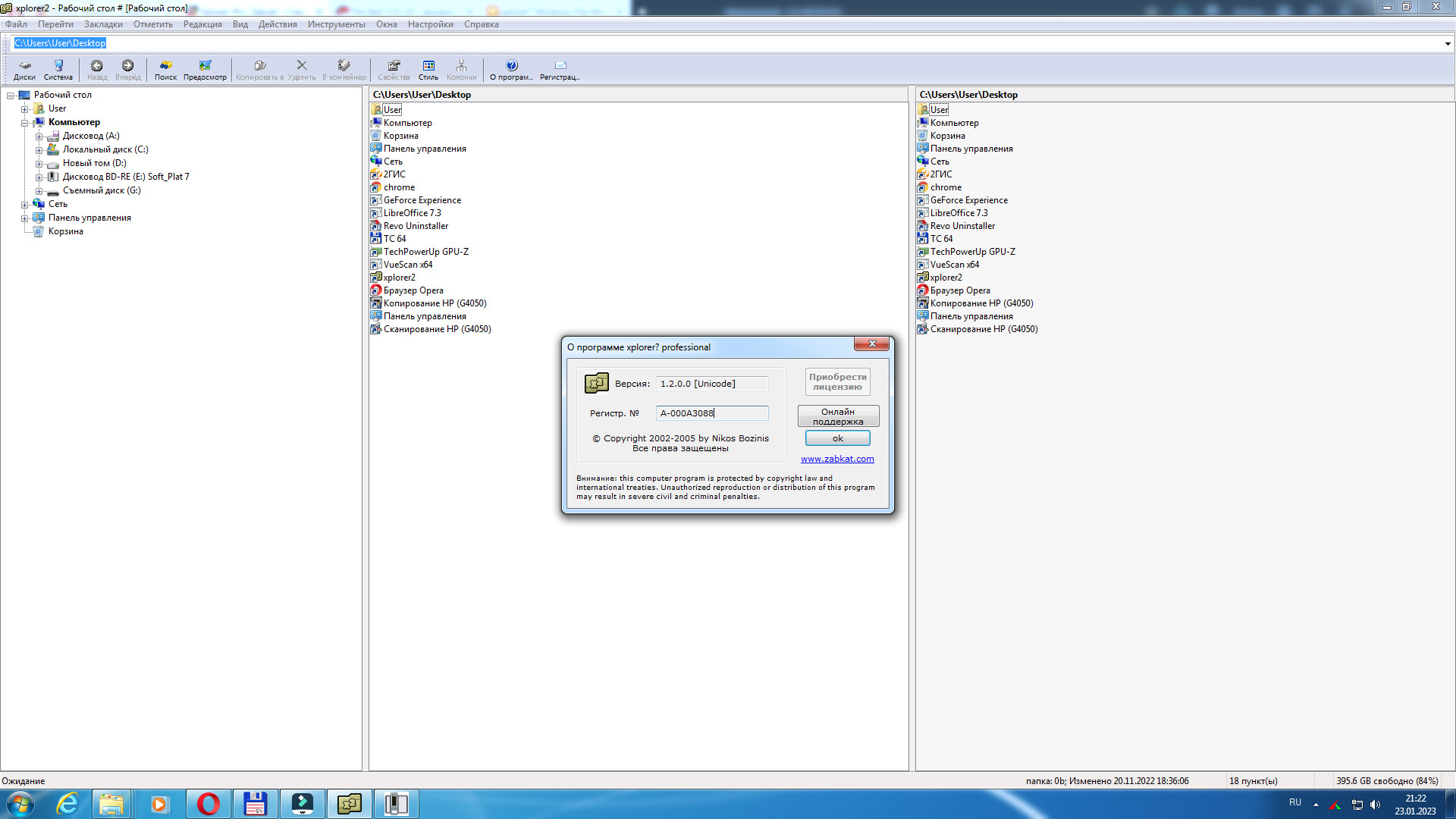Click the Стиль view style icon
The image size is (1456, 819).
coord(428,69)
